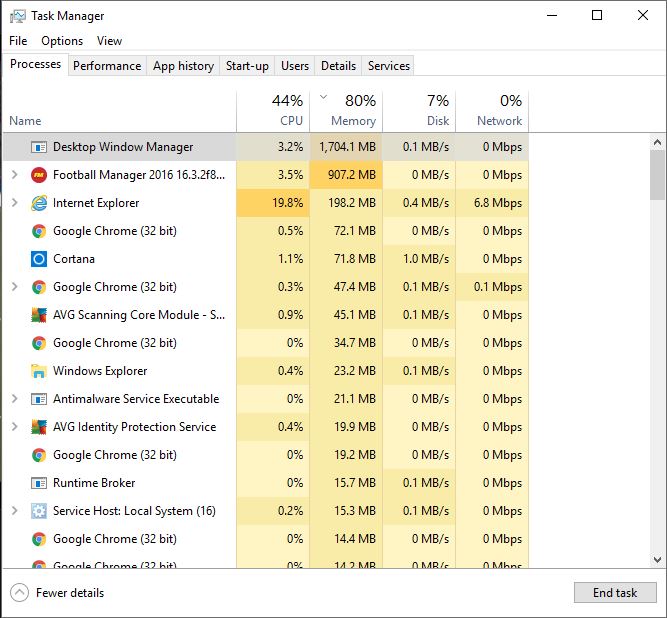
Task: Click the End task button
Action: click(615, 592)
